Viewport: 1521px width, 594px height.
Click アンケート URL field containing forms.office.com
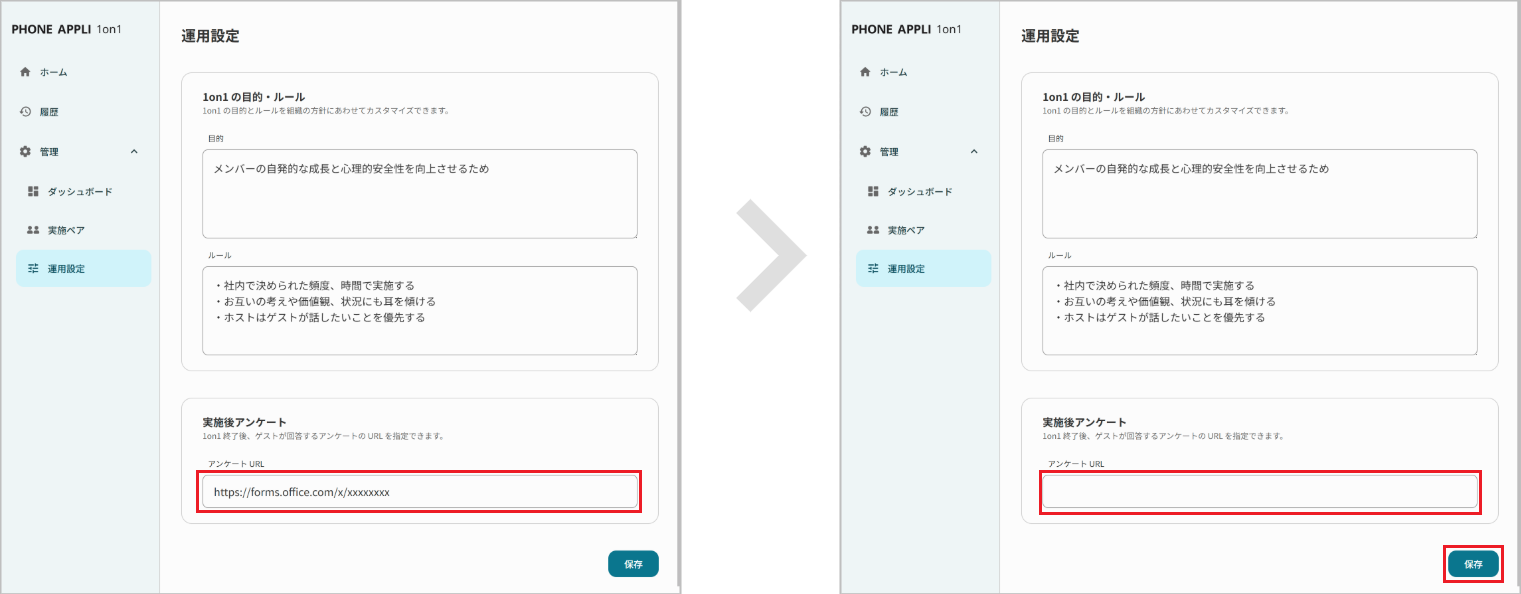click(420, 492)
